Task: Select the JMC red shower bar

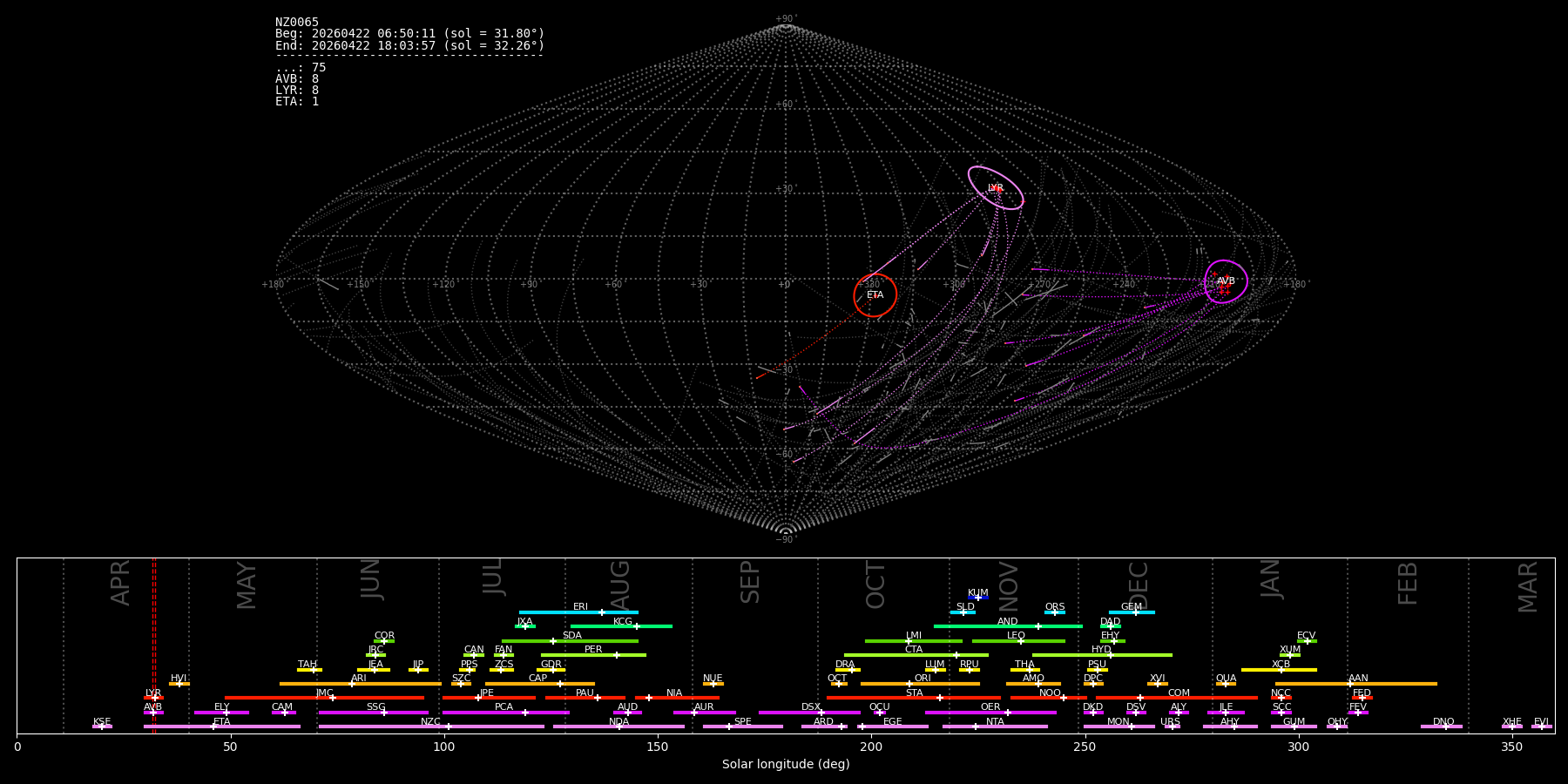Action: (325, 698)
